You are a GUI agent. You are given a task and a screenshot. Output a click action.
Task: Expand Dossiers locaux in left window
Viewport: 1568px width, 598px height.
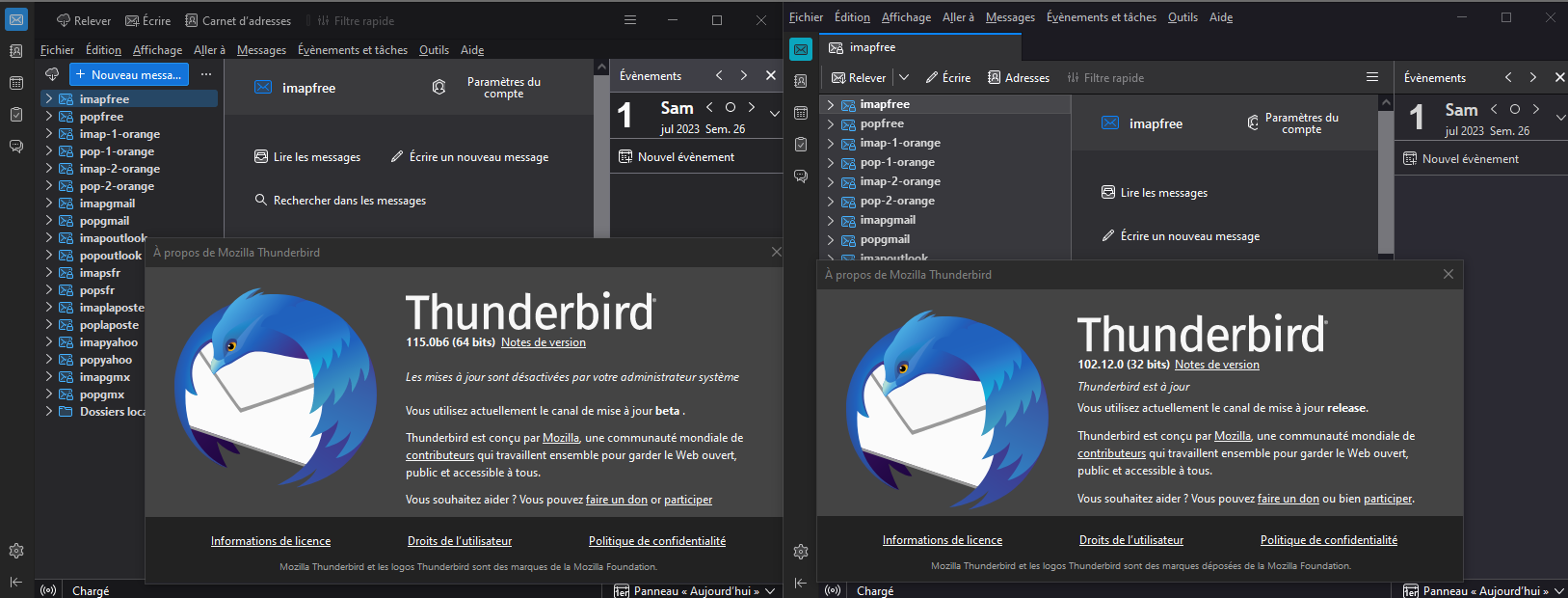coord(49,412)
